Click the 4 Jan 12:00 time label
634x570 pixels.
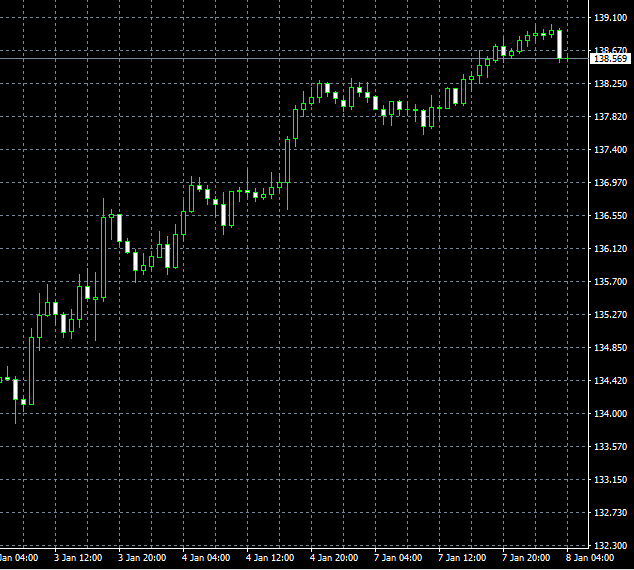pos(270,558)
